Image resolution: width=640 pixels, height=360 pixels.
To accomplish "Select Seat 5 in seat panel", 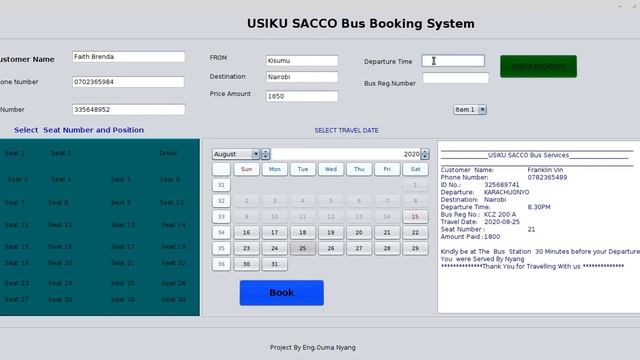I will [x=121, y=179].
